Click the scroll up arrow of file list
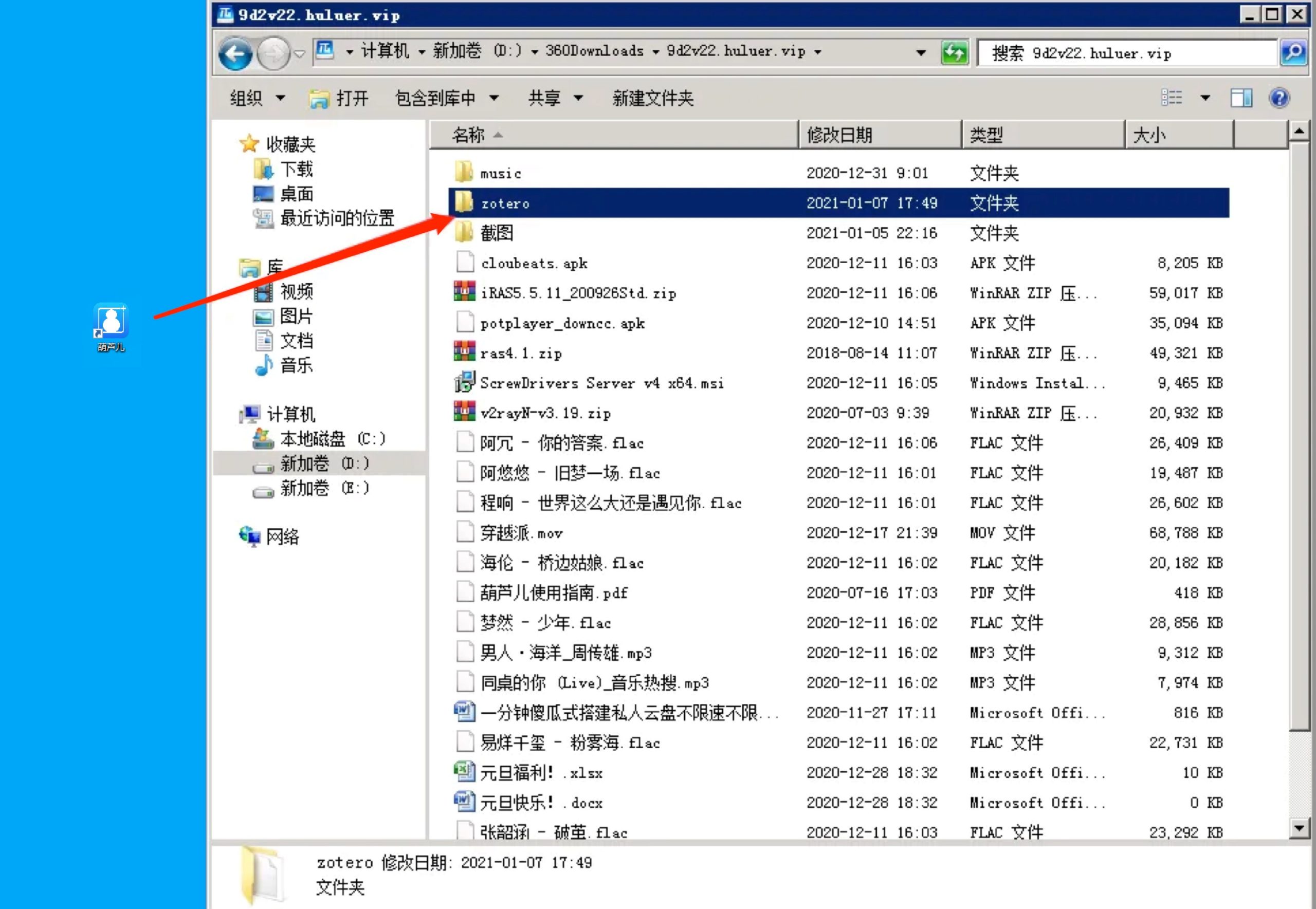 coord(1299,132)
